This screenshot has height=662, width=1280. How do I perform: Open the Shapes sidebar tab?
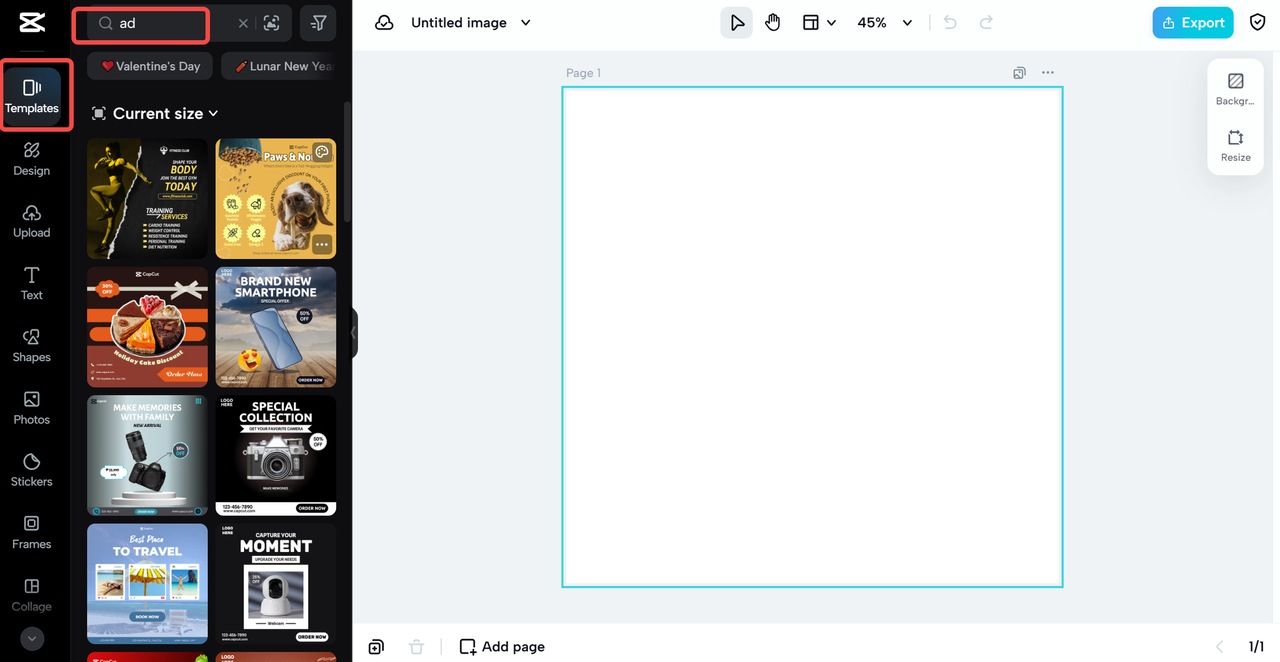32,345
